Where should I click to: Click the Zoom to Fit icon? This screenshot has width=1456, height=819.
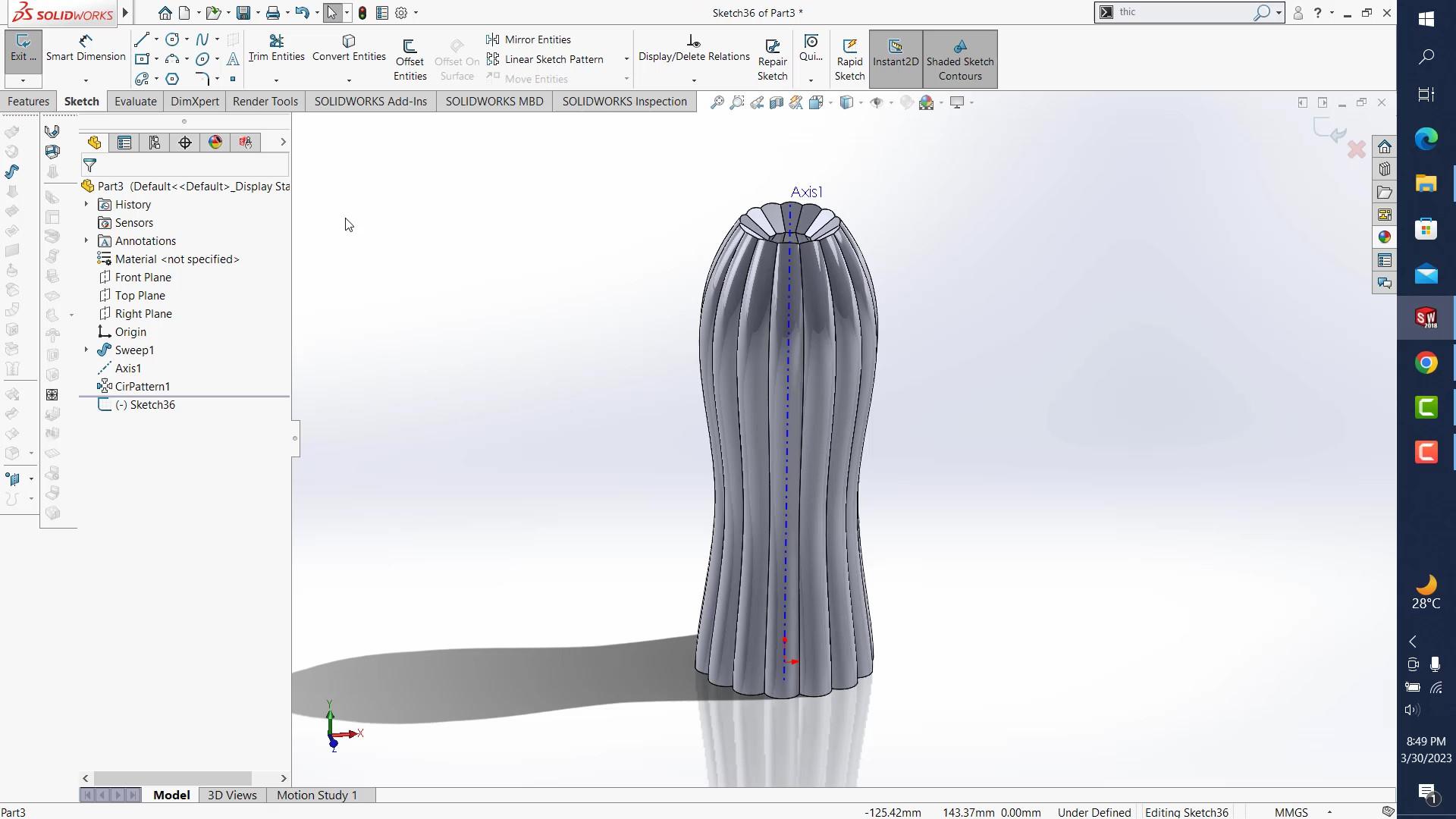point(717,102)
